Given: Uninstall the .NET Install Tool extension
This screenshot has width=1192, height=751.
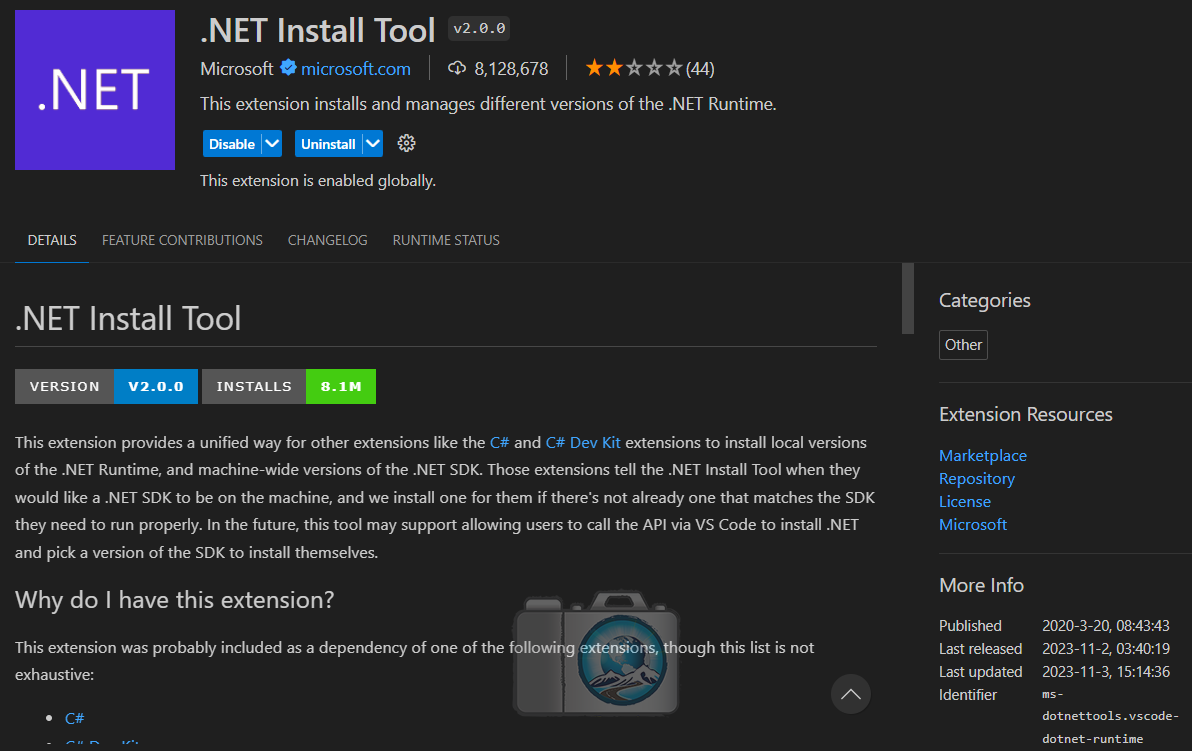Looking at the screenshot, I should click(328, 144).
